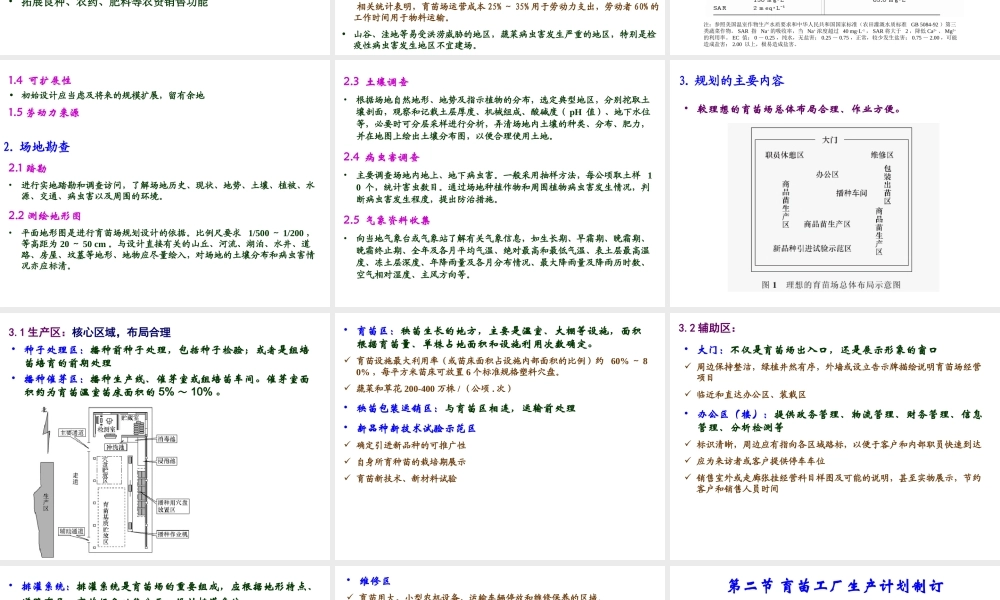Click the 图1 nursery layout diagram
The width and height of the screenshot is (1000, 600).
tap(831, 203)
